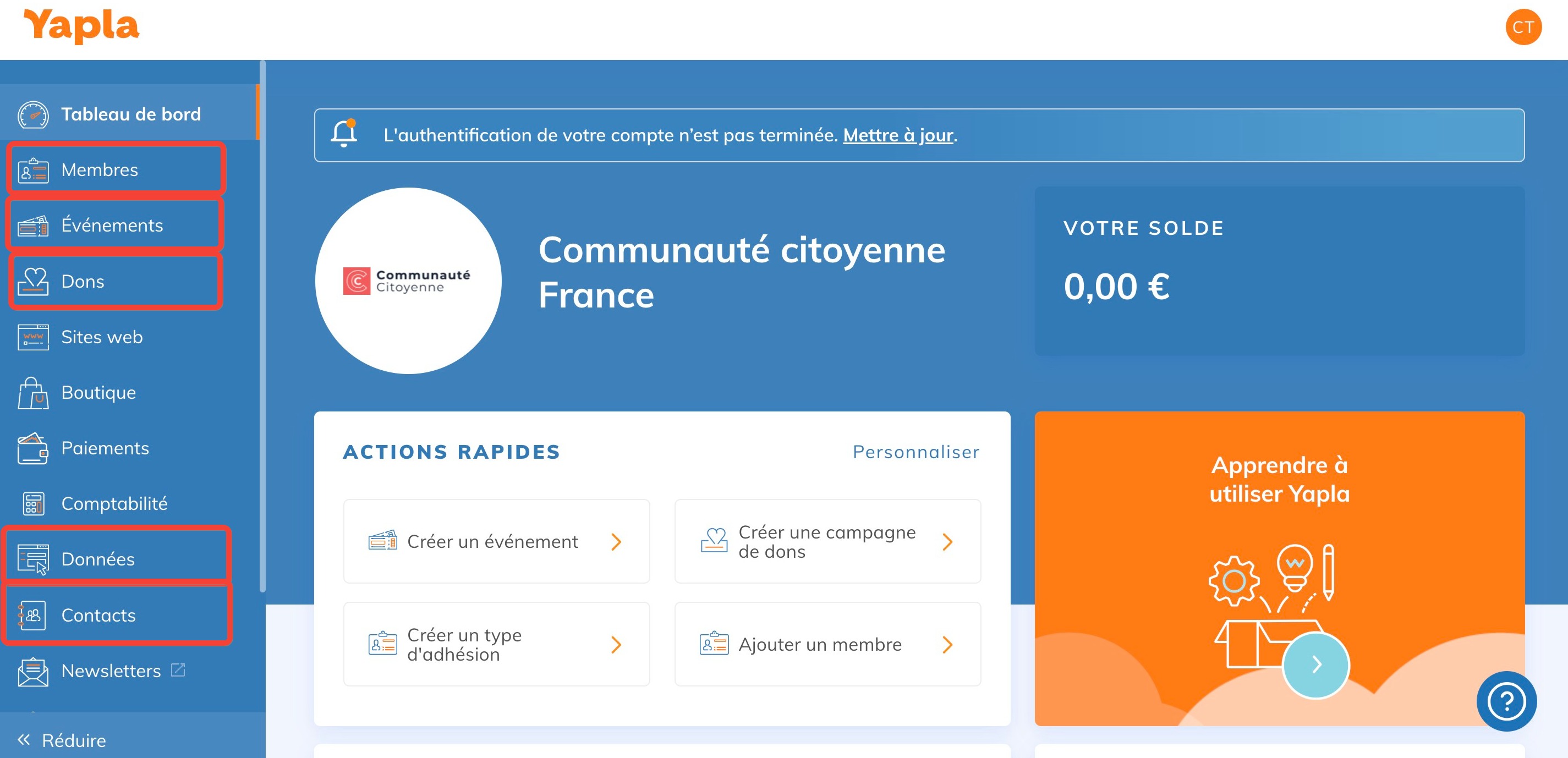
Task: Open the Comptabilité menu item
Action: tap(130, 503)
